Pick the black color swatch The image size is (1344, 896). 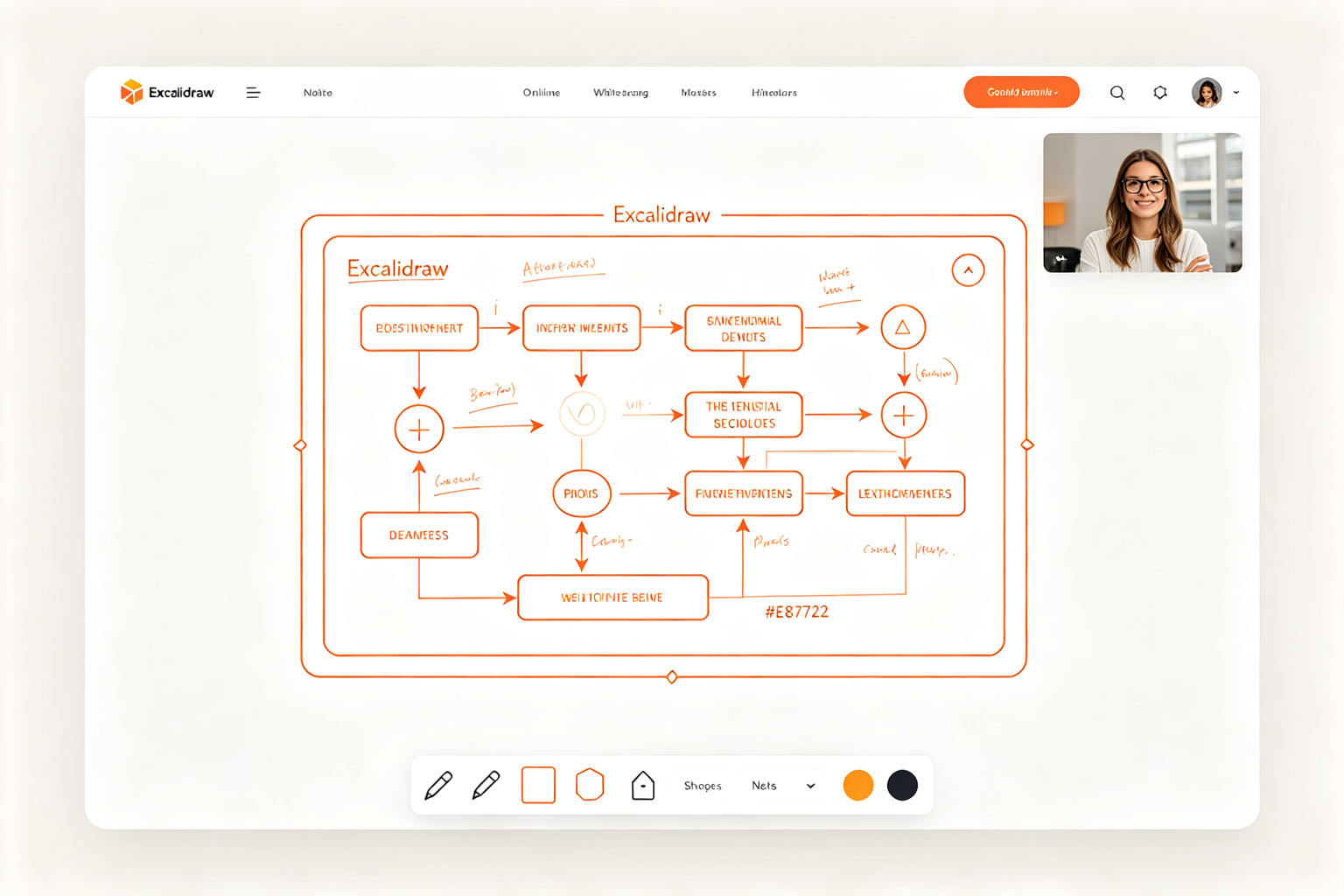(902, 786)
